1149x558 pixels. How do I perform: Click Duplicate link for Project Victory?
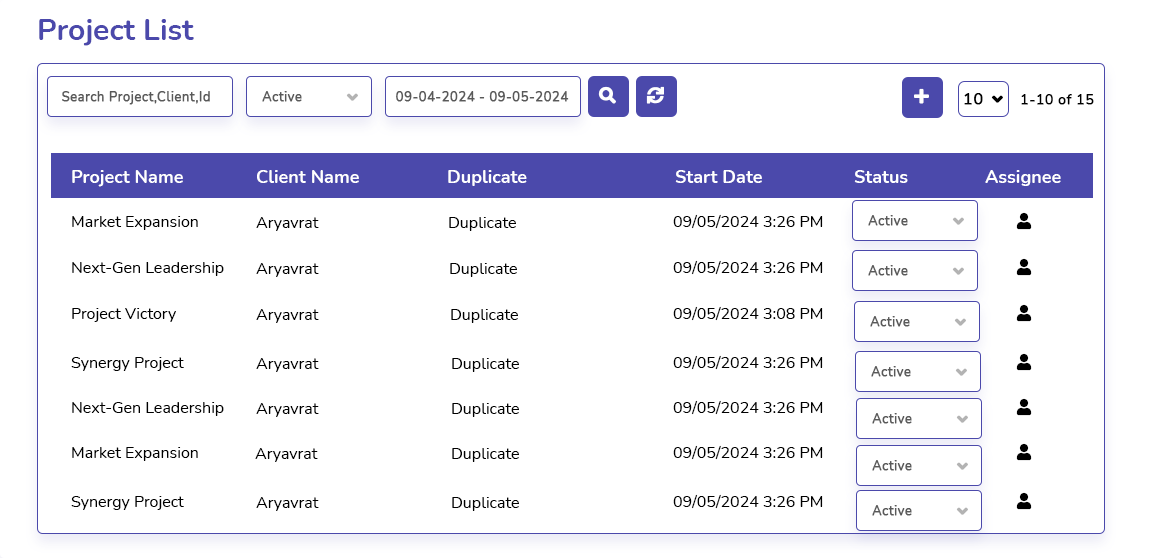point(484,315)
